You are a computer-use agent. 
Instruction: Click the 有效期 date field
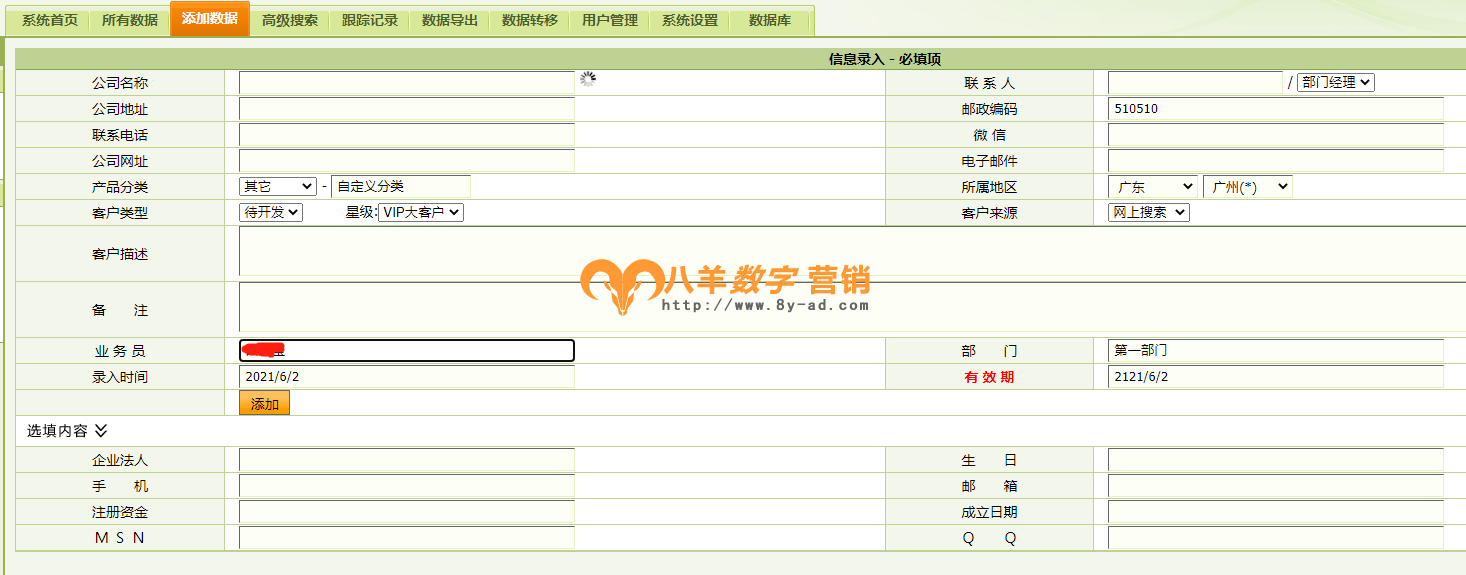coord(1275,377)
